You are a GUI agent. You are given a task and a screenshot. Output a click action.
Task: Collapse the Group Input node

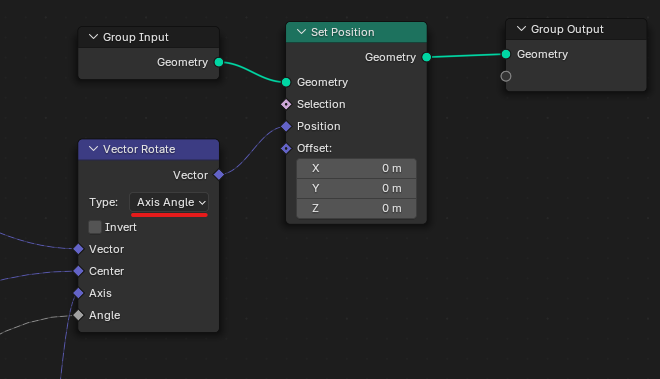[x=93, y=37]
